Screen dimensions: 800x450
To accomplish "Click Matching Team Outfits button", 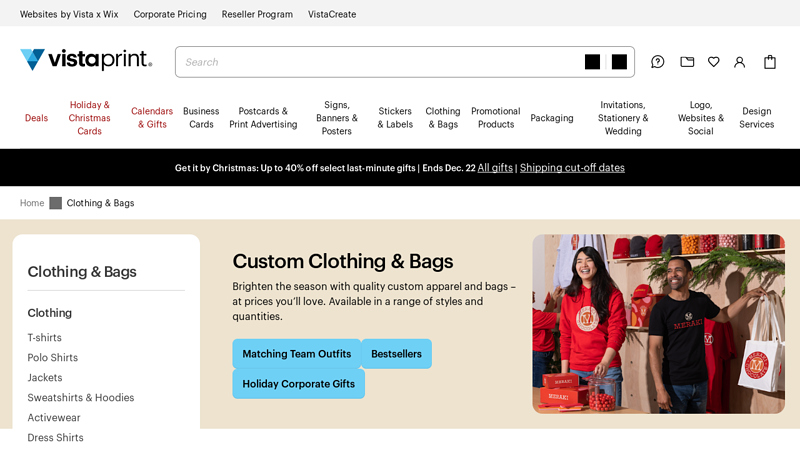I will [296, 354].
